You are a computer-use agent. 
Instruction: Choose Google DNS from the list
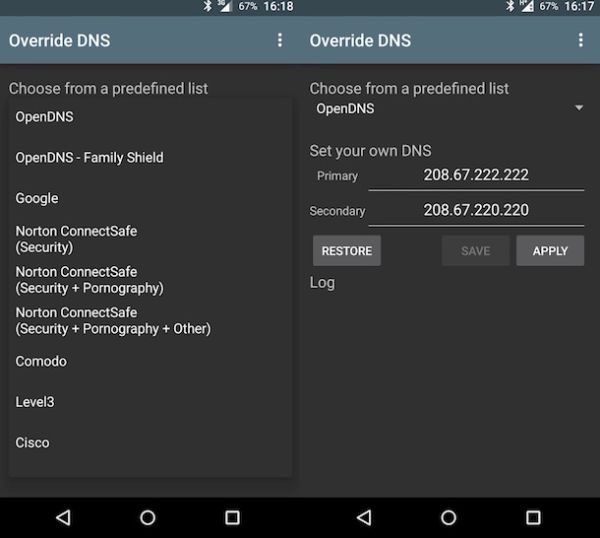tap(37, 198)
